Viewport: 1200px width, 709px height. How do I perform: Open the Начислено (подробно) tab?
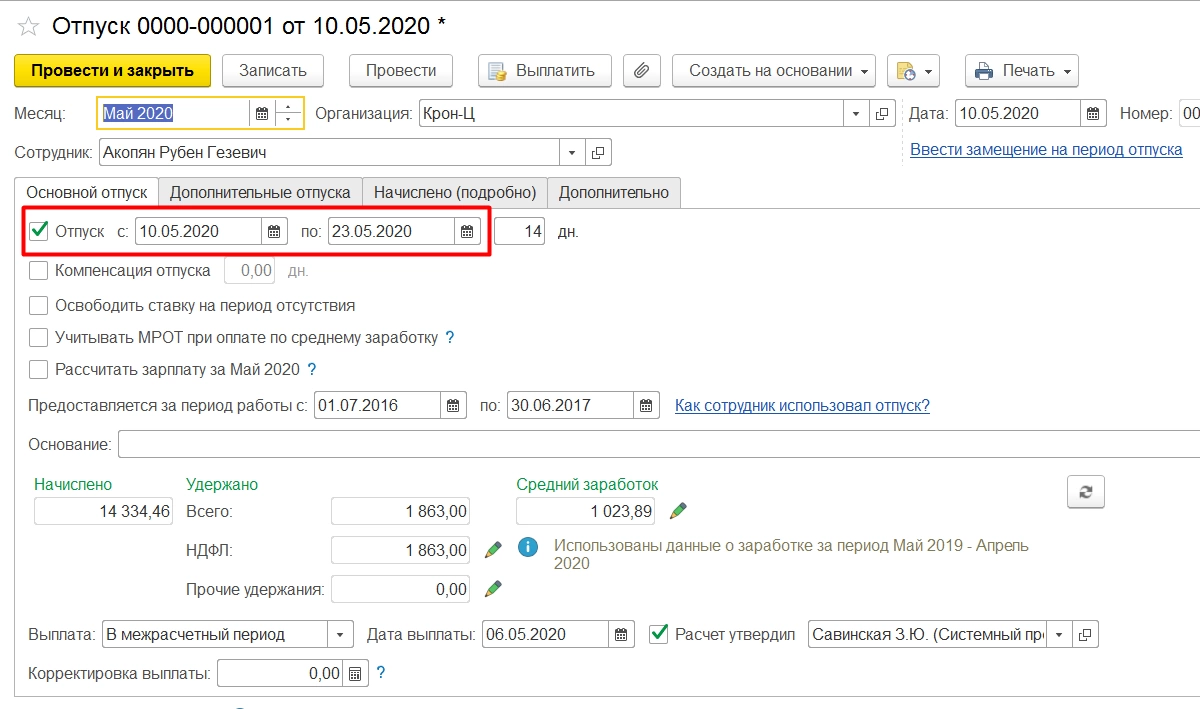[455, 192]
